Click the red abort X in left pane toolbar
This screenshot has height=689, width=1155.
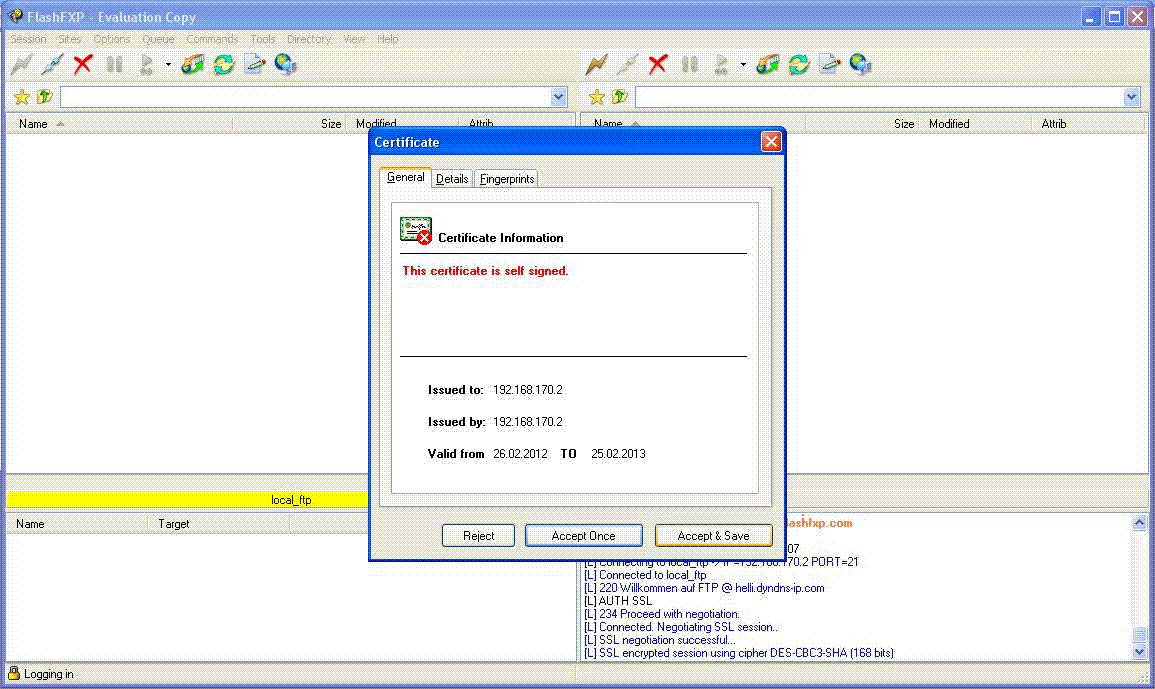(x=83, y=65)
